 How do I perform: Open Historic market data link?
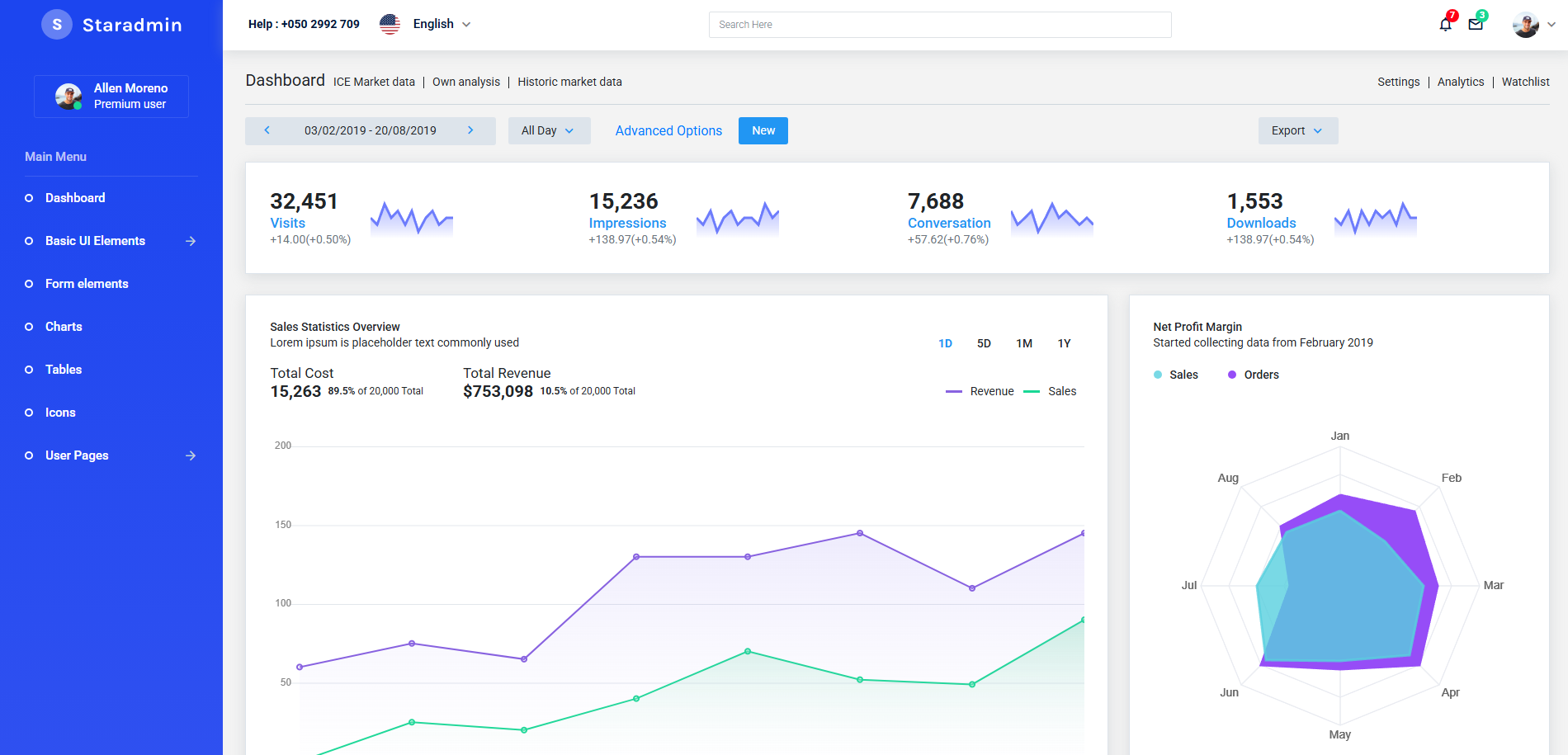coord(569,82)
